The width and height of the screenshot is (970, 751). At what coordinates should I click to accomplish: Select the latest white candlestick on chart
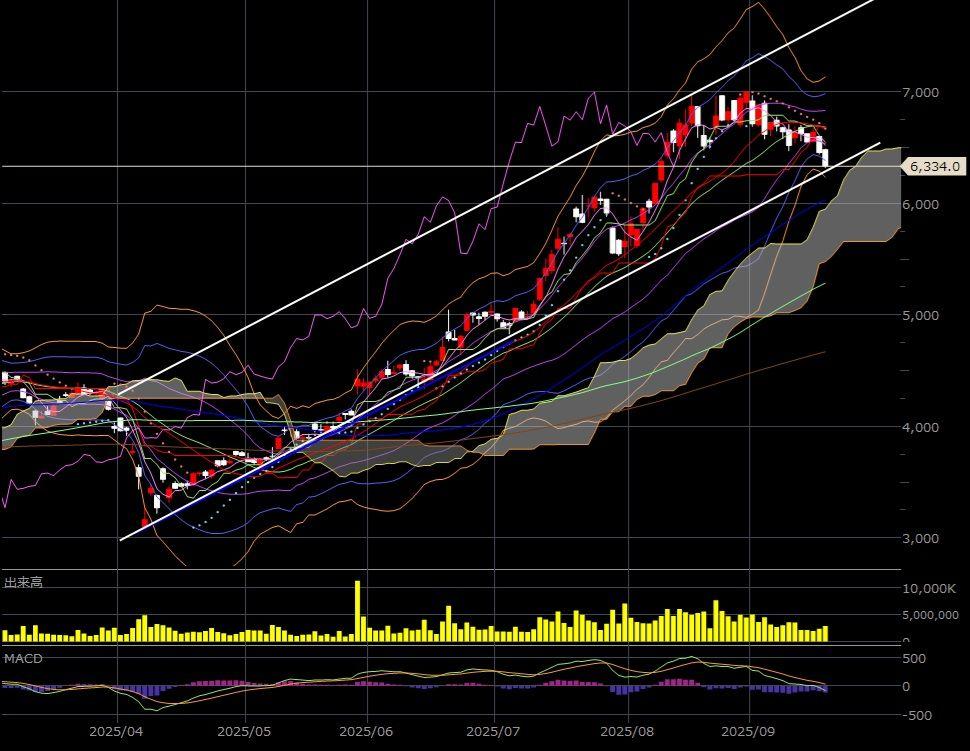click(825, 157)
